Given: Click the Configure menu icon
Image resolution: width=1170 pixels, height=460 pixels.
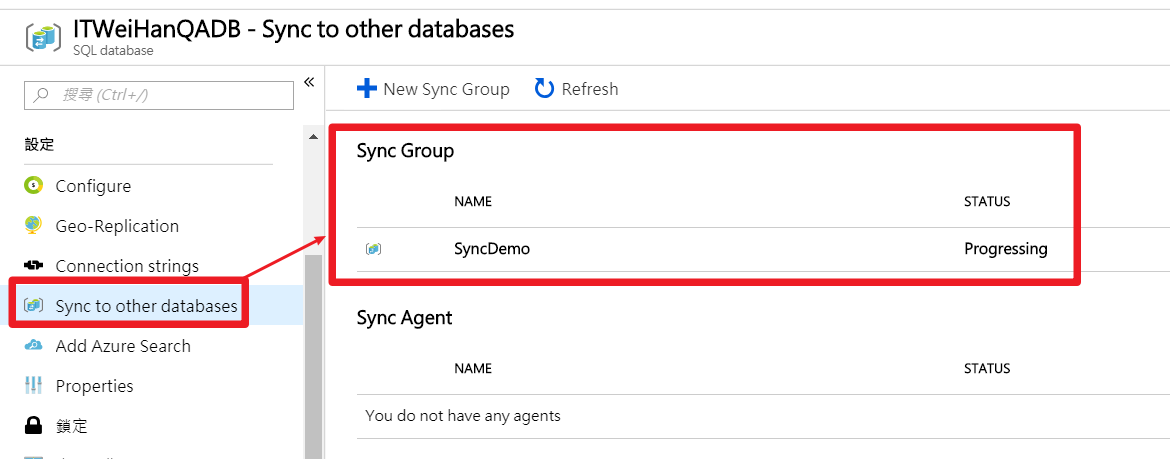Looking at the screenshot, I should [34, 186].
